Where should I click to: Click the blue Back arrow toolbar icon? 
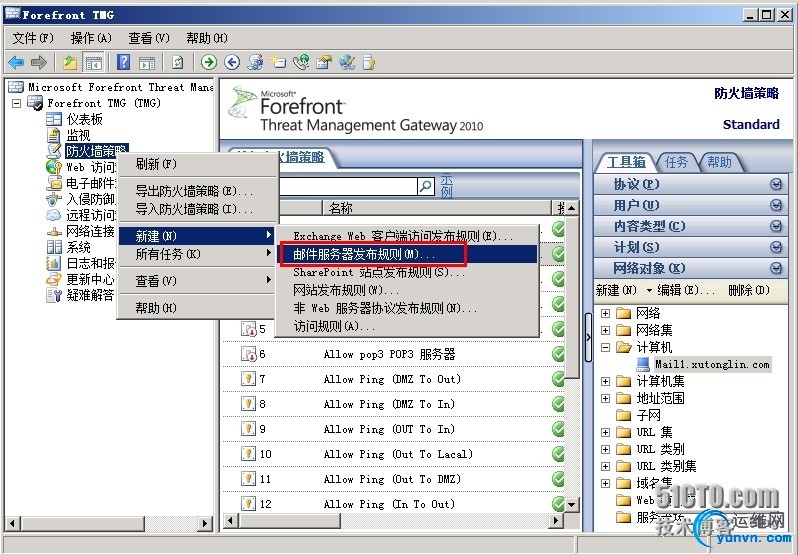(16, 63)
